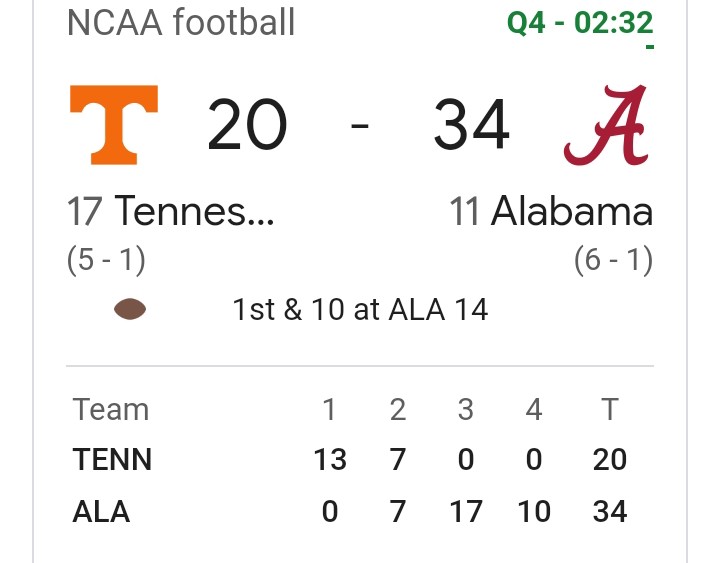Click the brown football possession icon
The image size is (720, 563).
[130, 309]
